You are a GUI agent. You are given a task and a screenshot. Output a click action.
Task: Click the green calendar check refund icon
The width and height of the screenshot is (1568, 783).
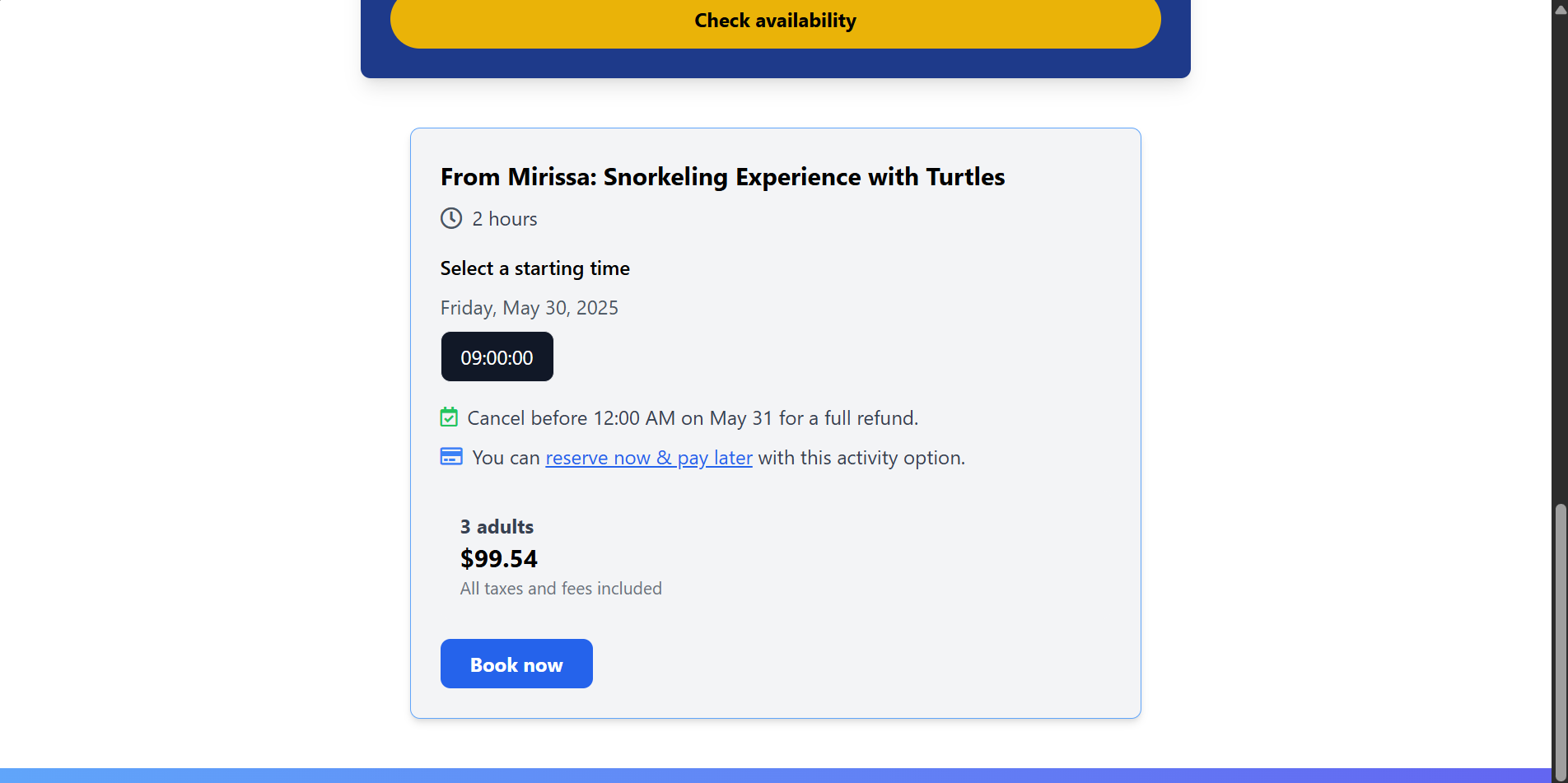449,417
